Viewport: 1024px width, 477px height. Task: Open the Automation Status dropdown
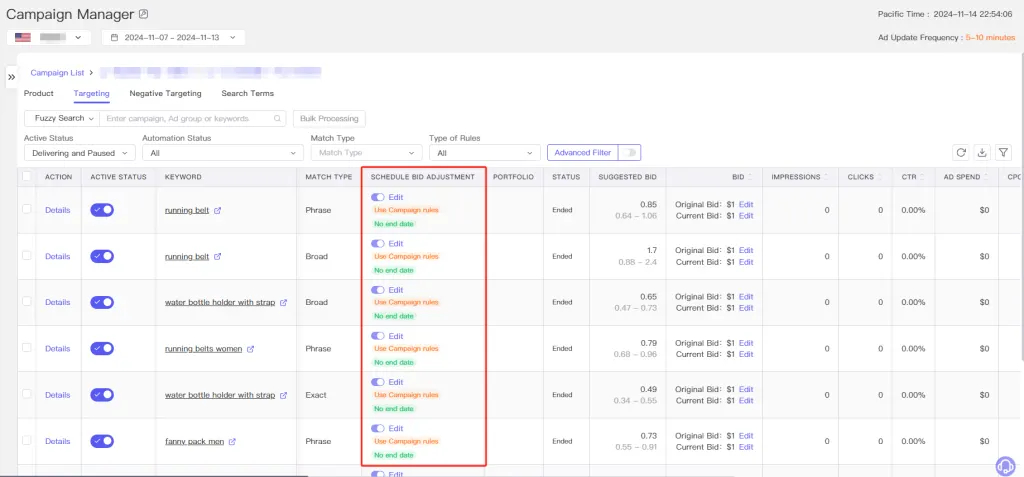click(223, 153)
